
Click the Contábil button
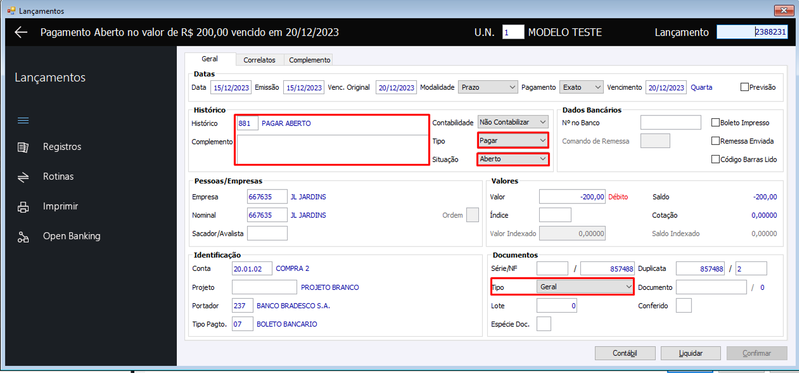(625, 353)
